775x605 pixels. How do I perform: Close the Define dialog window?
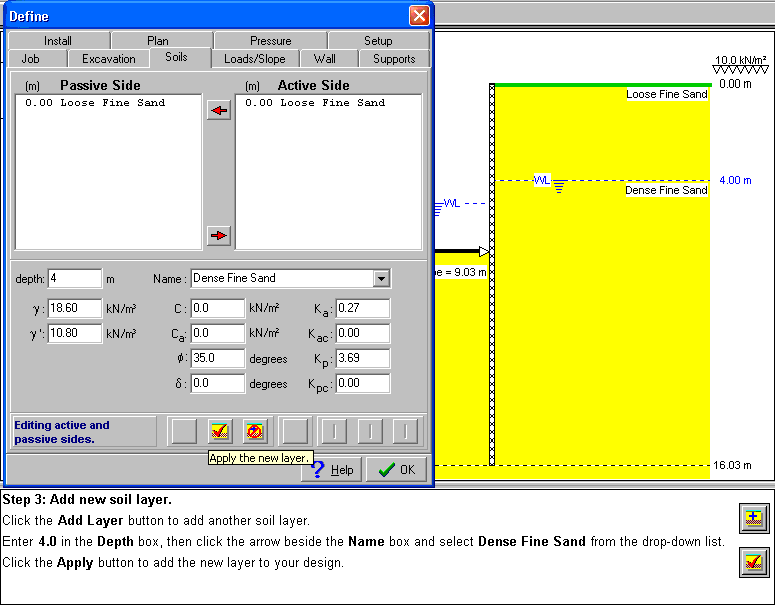click(x=419, y=16)
